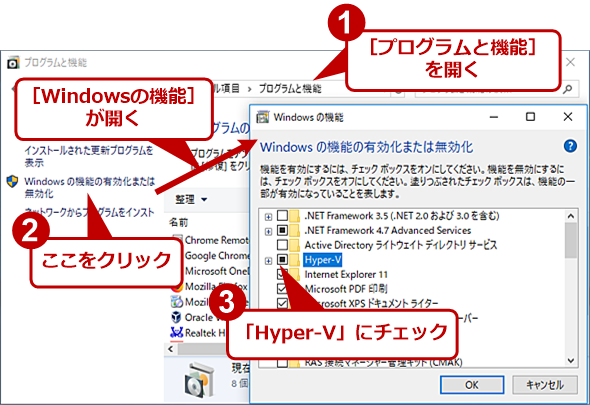Click the shield icon beside Windows features link
The height and width of the screenshot is (405, 590).
(x=12, y=181)
